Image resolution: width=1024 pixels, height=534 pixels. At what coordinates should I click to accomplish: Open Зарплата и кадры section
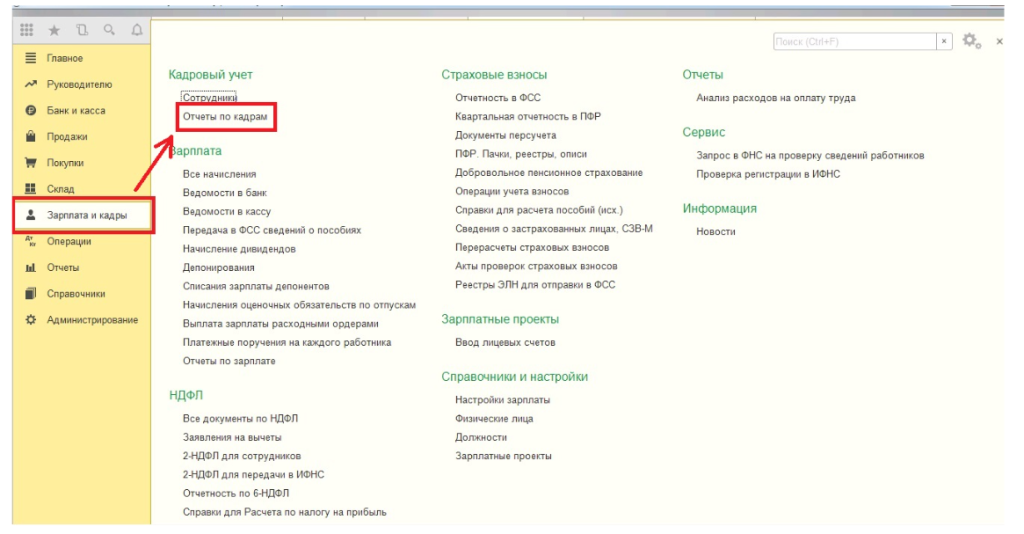point(87,215)
